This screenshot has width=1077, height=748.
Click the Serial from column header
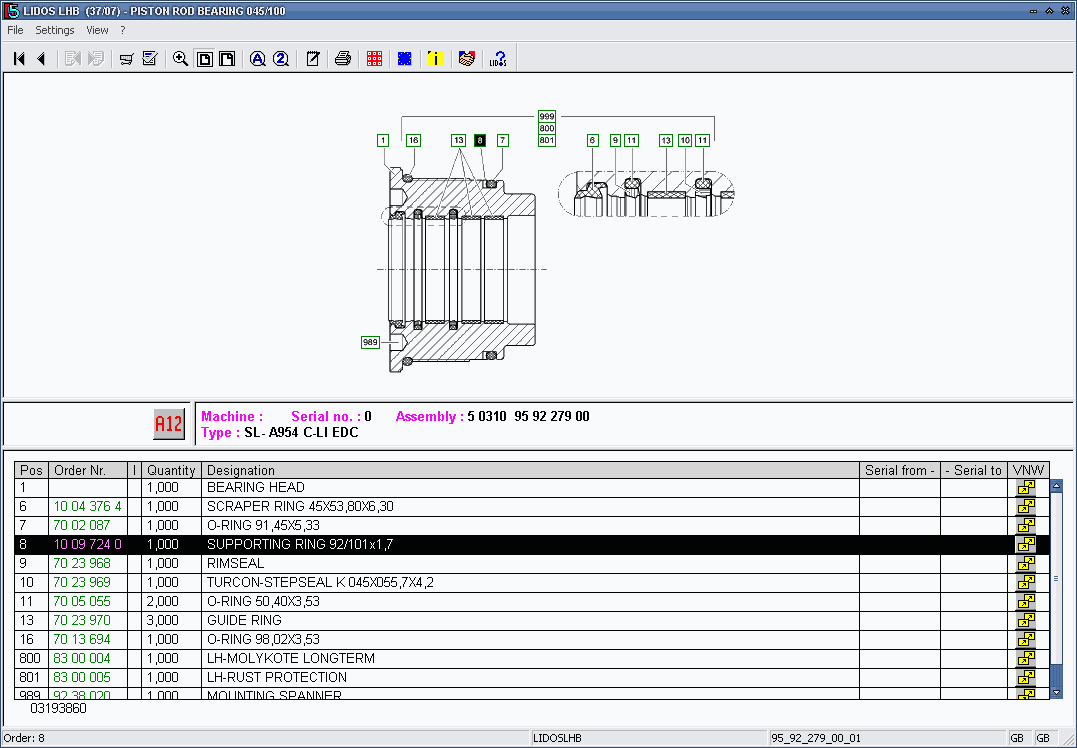(900, 471)
